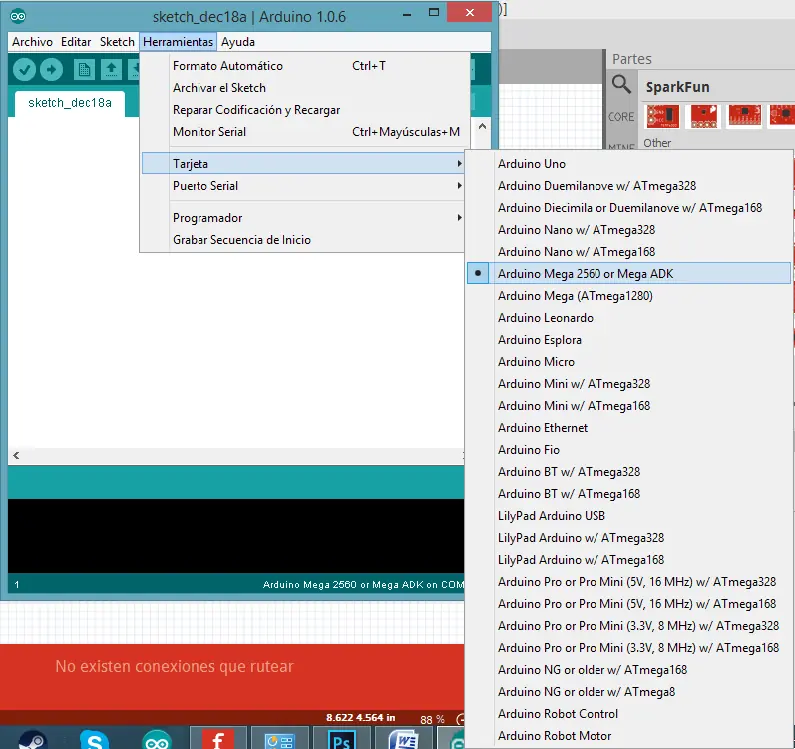Pick LilyPad Arduino w/ ATmega328
The height and width of the screenshot is (749, 795).
point(629,538)
